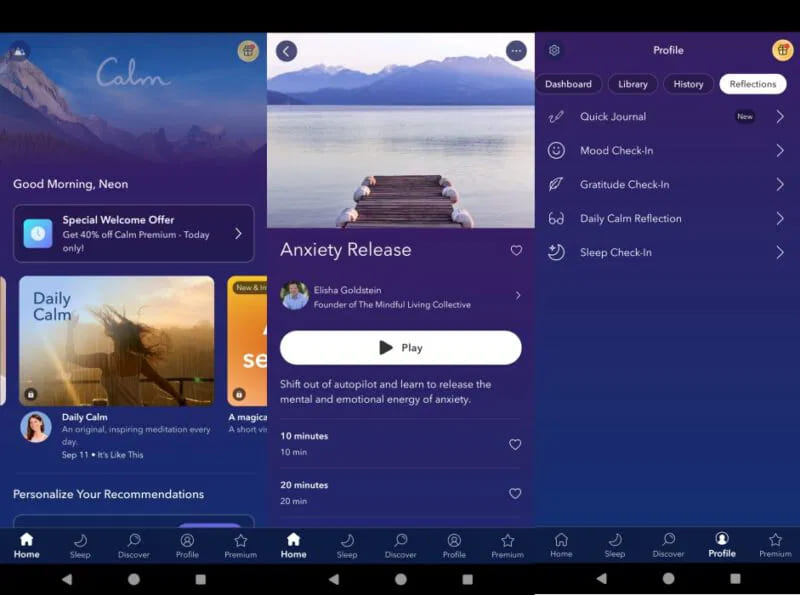This screenshot has height=595, width=800.
Task: Tap Premium in the left screen's bottom bar
Action: (240, 546)
